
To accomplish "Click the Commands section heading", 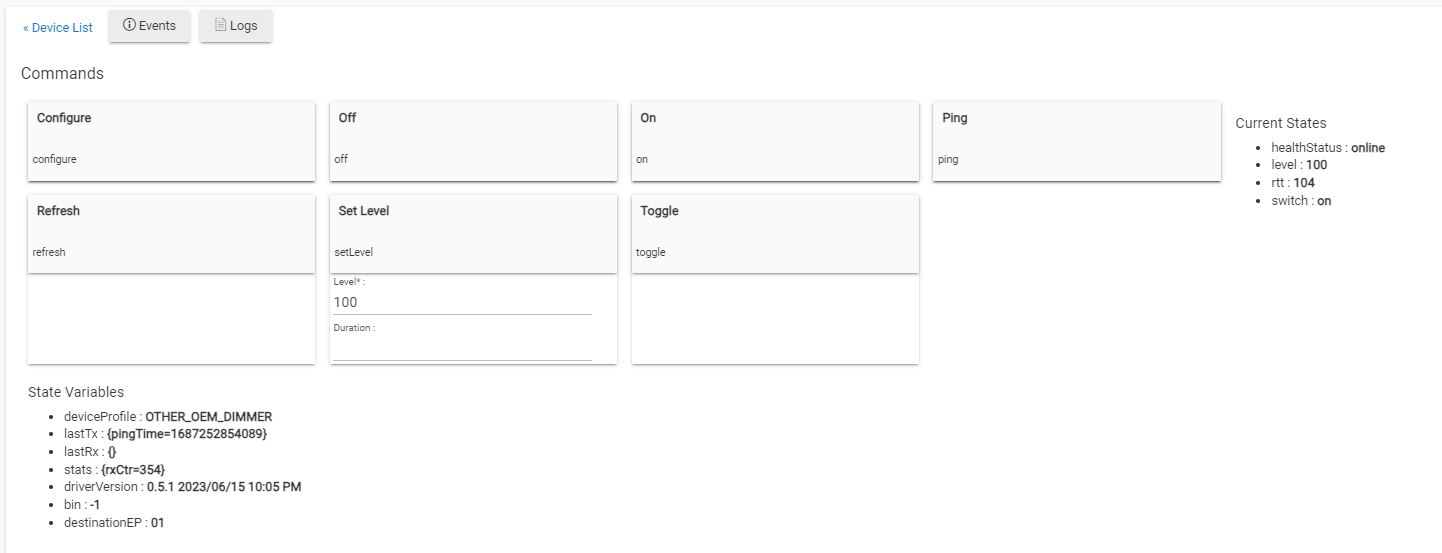I will [x=62, y=74].
